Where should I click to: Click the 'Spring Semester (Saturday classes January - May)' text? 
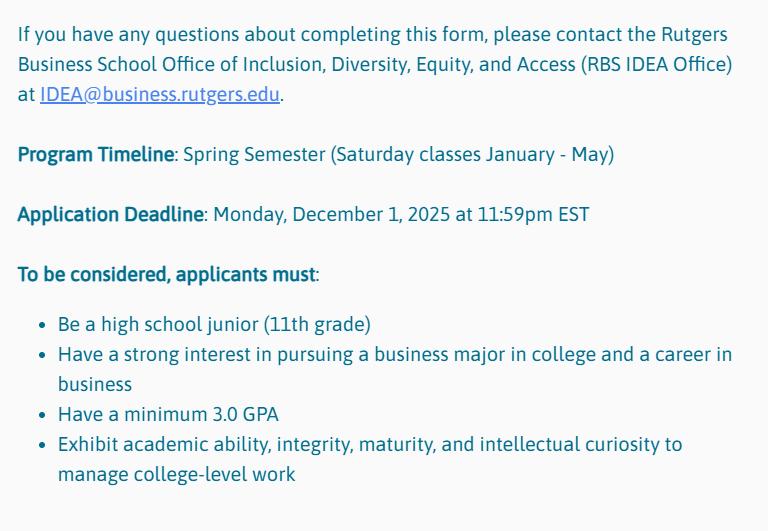click(398, 155)
